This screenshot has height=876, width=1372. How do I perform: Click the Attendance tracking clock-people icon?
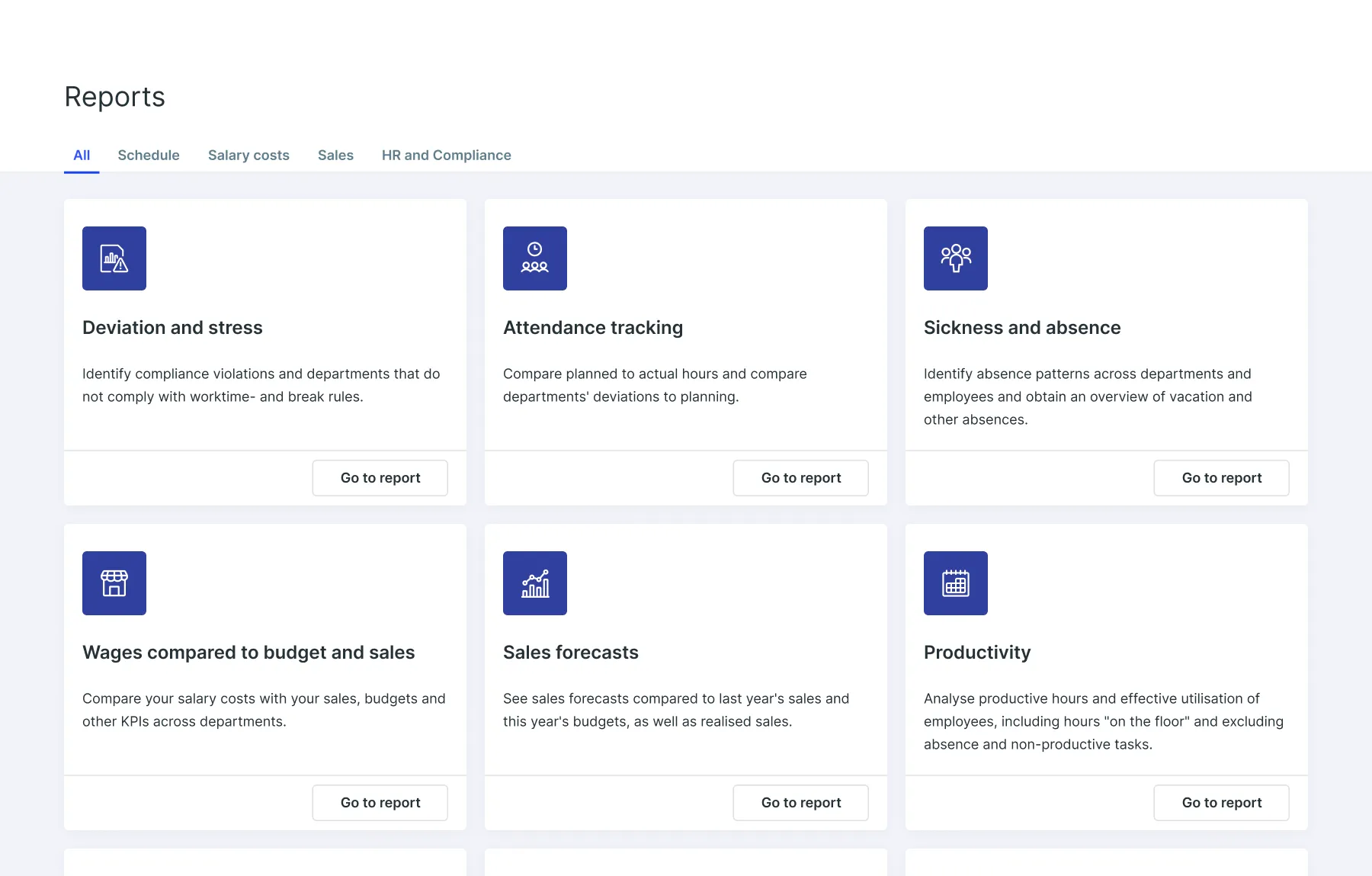click(x=535, y=258)
